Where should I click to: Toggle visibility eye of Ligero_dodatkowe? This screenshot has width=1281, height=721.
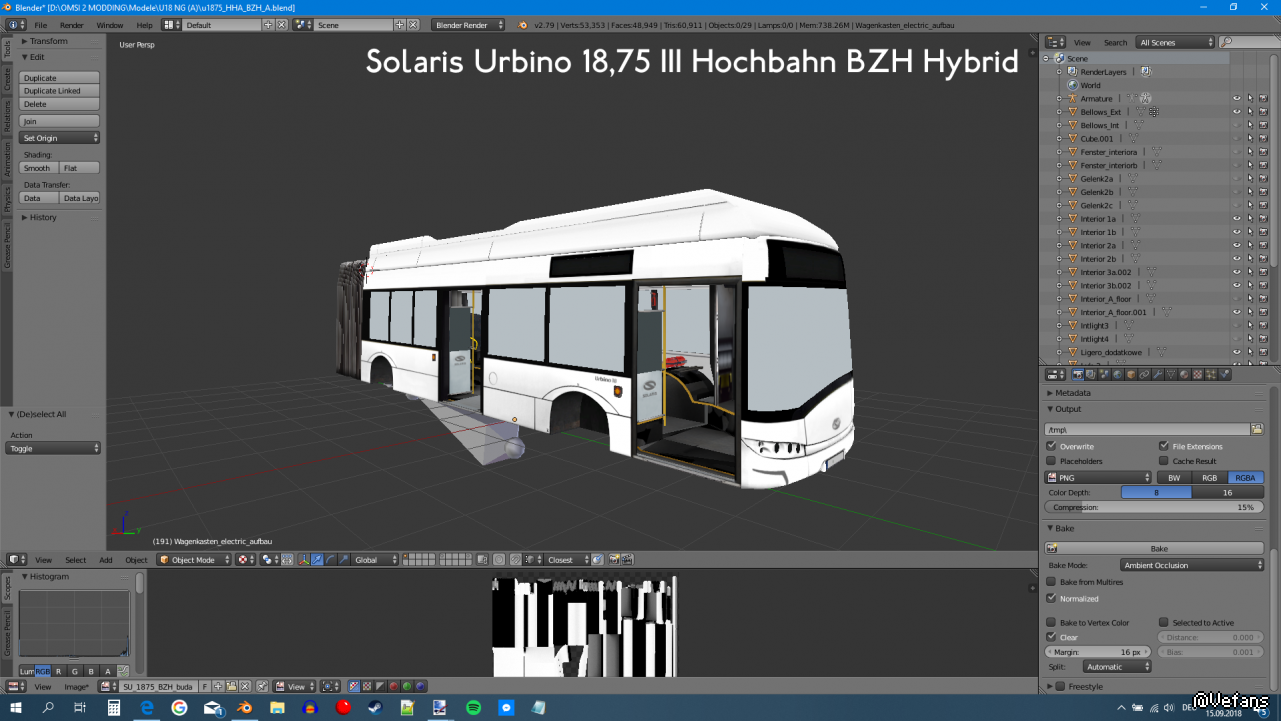pos(1236,352)
